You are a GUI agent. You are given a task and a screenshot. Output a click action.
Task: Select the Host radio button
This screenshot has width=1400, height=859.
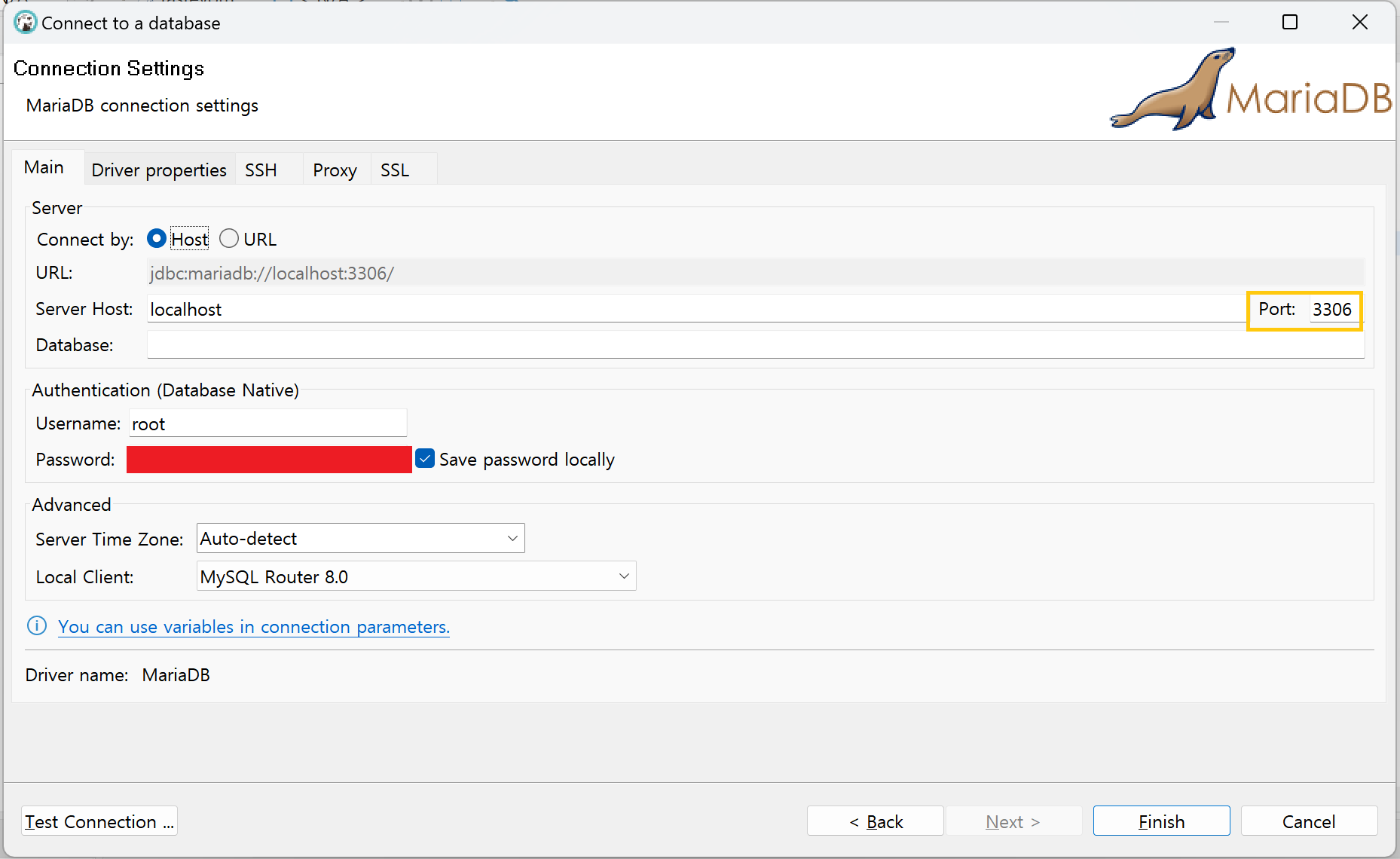(157, 239)
